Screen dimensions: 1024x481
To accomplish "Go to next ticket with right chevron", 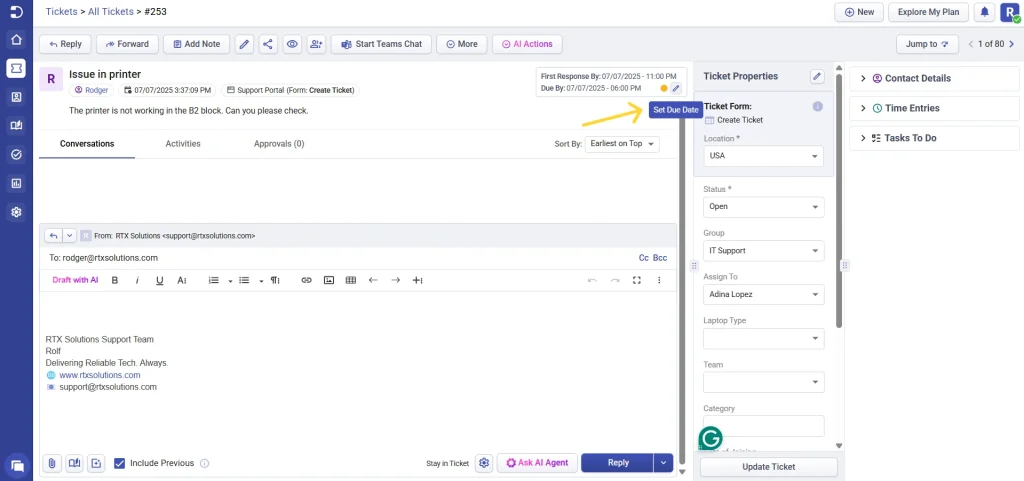I will click(x=1012, y=44).
